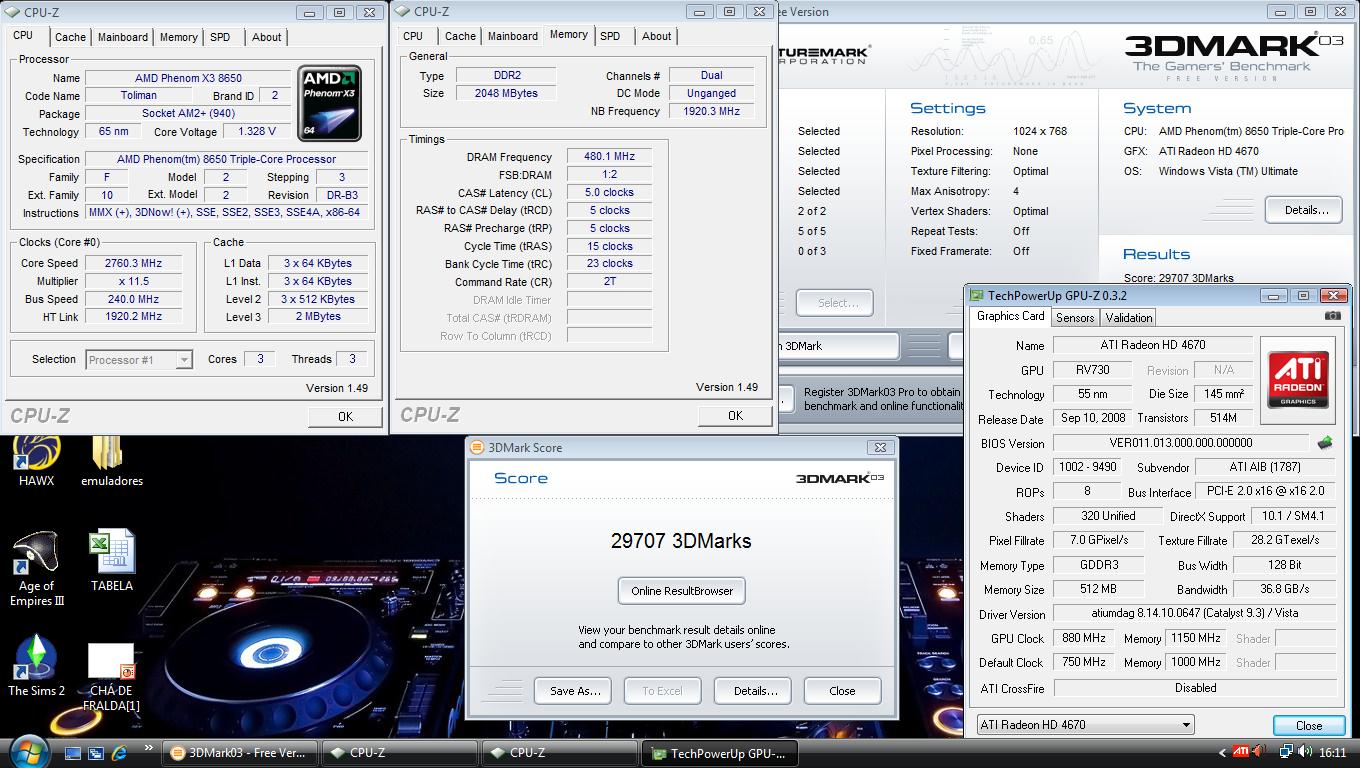This screenshot has width=1360, height=768.
Task: Open the emuladores folder on desktop
Action: click(x=111, y=462)
